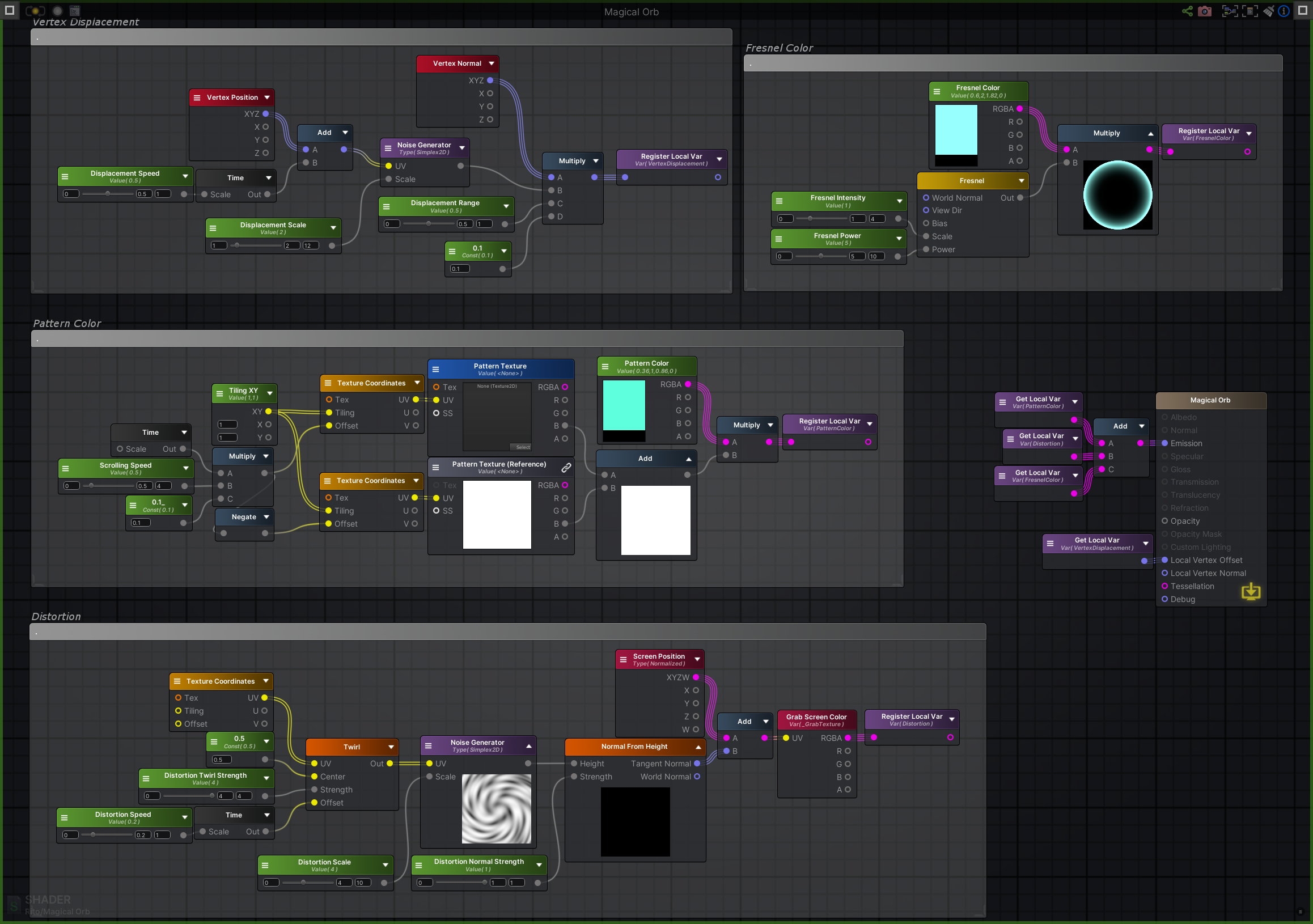Toggle the SS switch on Pattern Texture node

pos(437,413)
